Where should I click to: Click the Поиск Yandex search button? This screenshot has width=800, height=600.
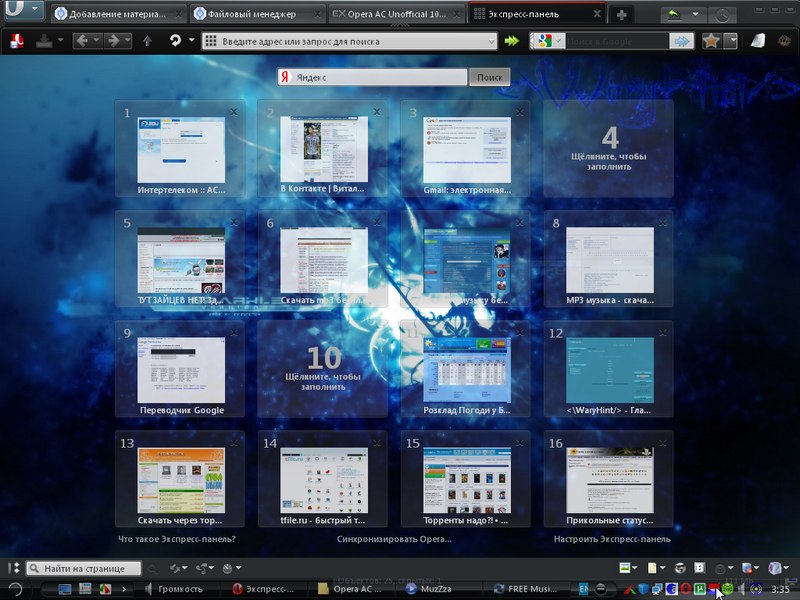click(489, 77)
